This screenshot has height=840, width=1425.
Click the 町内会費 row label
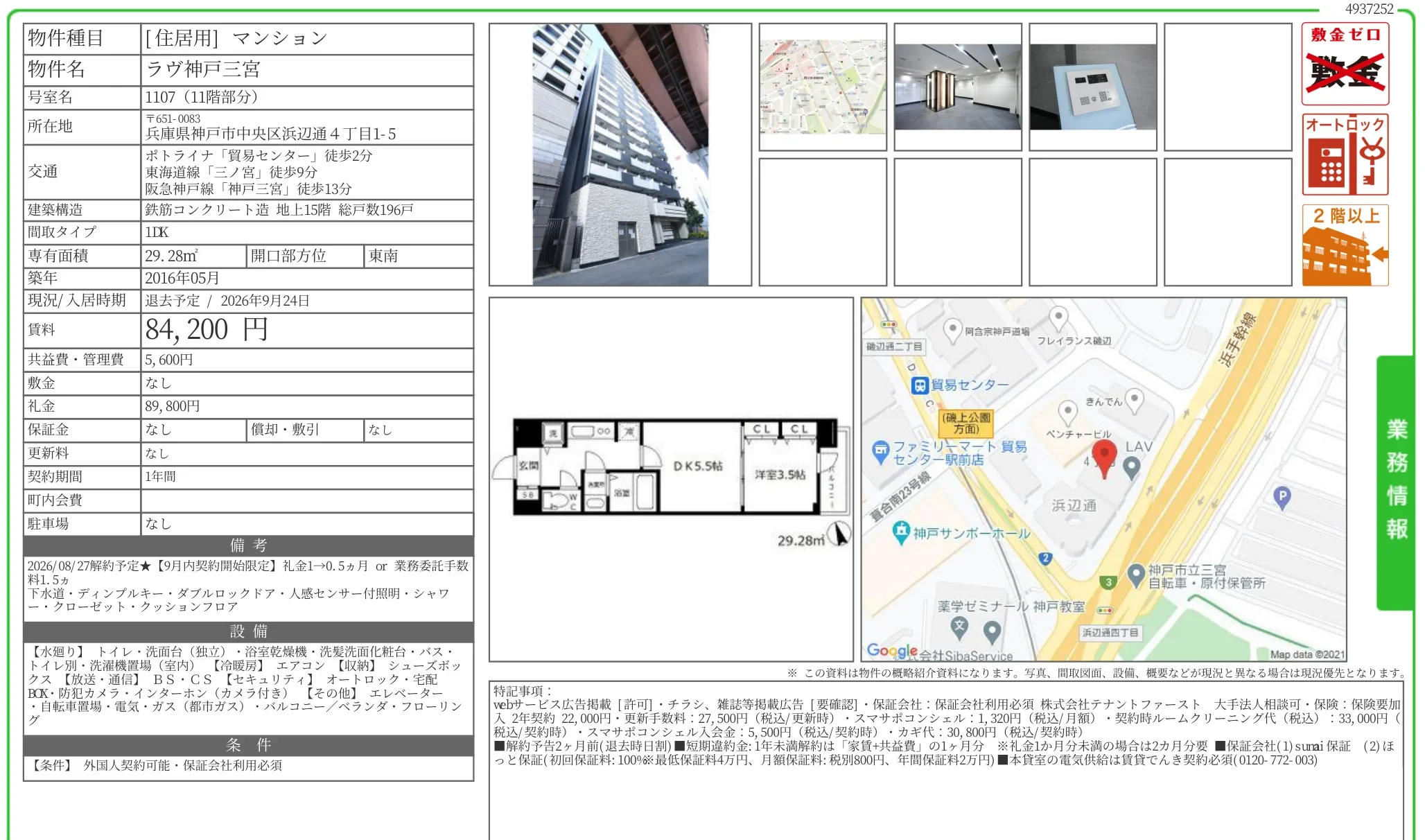pyautogui.click(x=55, y=500)
